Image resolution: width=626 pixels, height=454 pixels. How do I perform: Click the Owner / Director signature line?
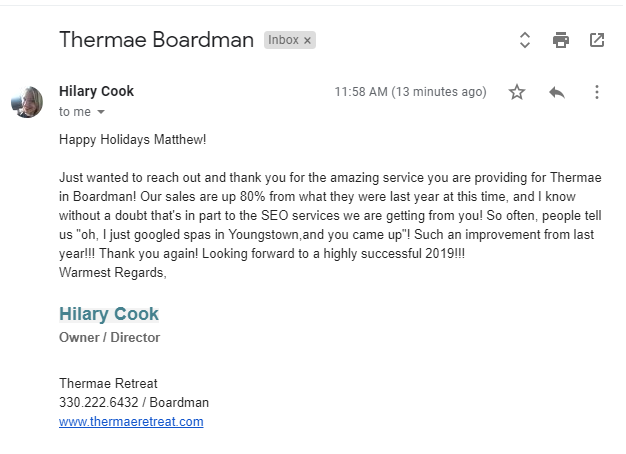coord(109,337)
